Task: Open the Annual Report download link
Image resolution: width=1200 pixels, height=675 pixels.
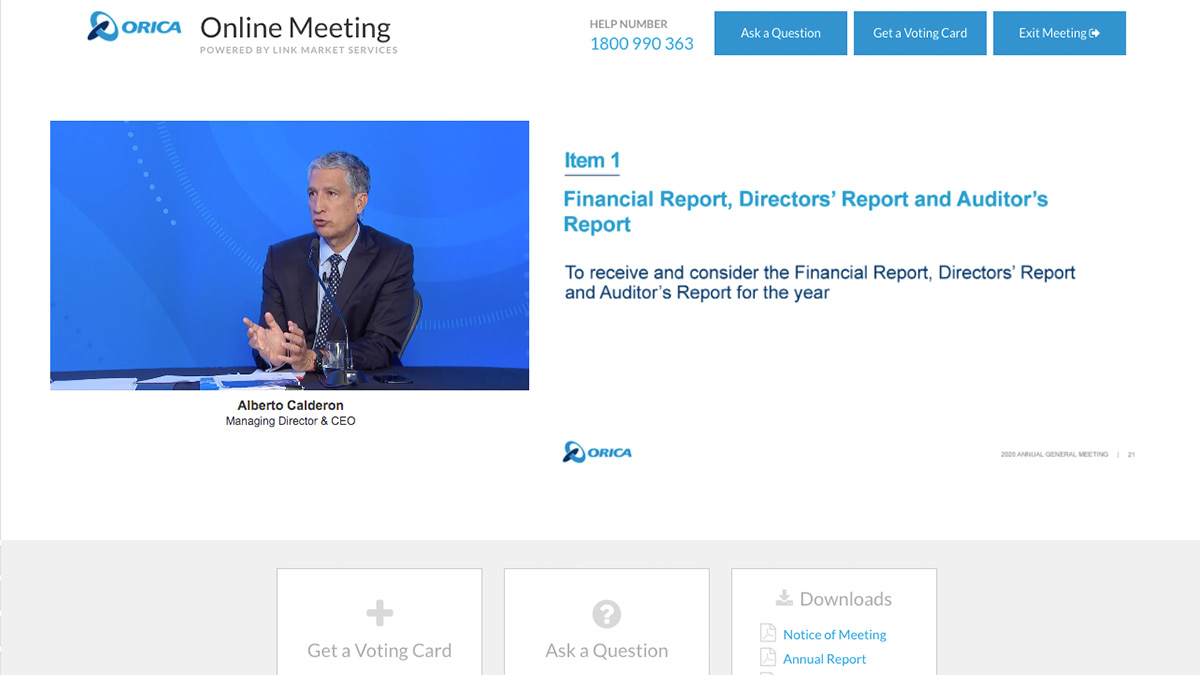Action: point(825,659)
